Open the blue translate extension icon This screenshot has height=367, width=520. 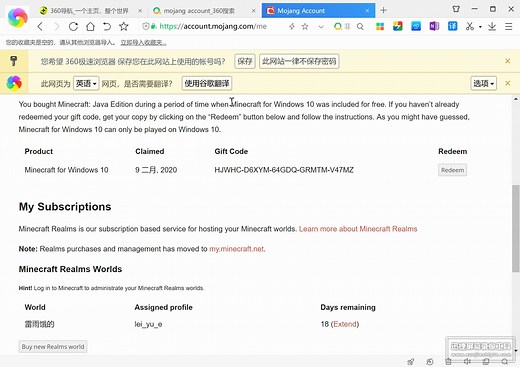point(452,26)
